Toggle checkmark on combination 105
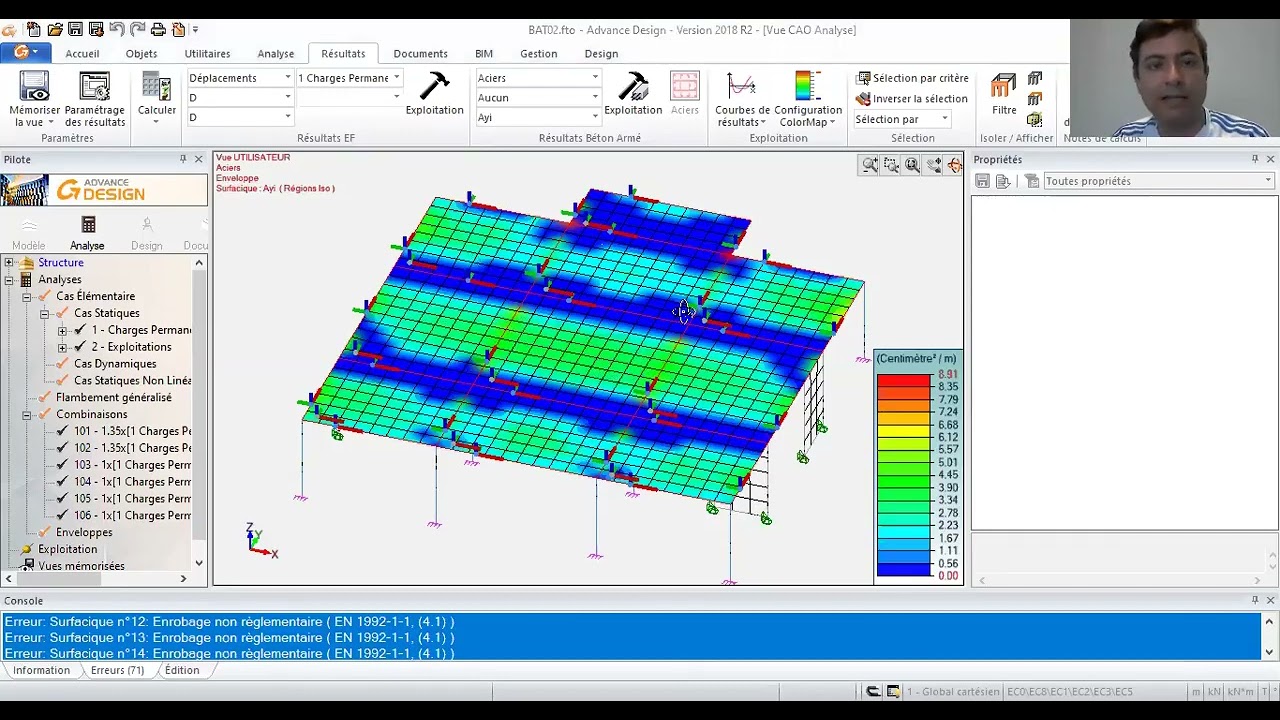1280x720 pixels. coord(62,499)
